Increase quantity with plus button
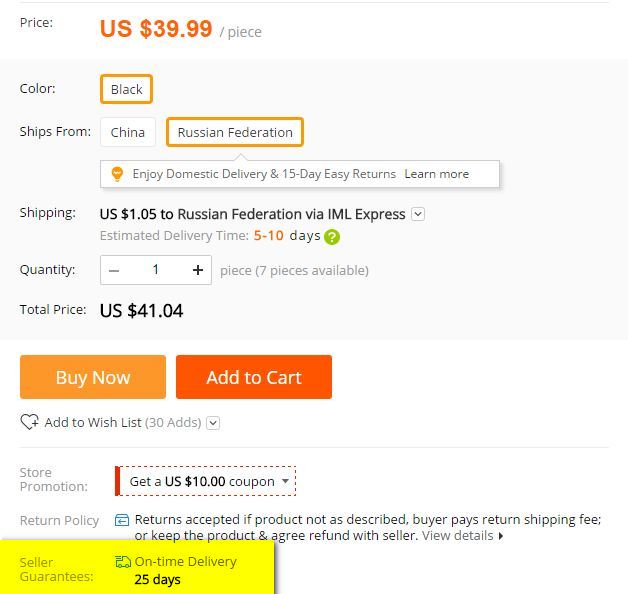 point(198,270)
